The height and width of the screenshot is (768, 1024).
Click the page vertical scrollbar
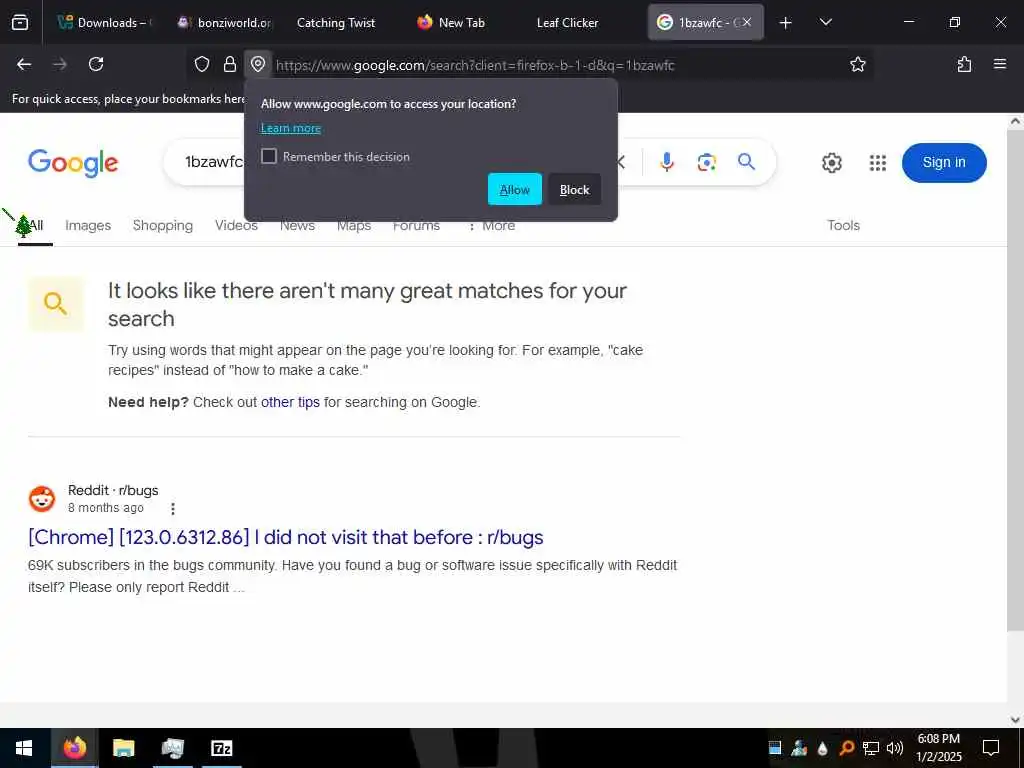[1015, 379]
